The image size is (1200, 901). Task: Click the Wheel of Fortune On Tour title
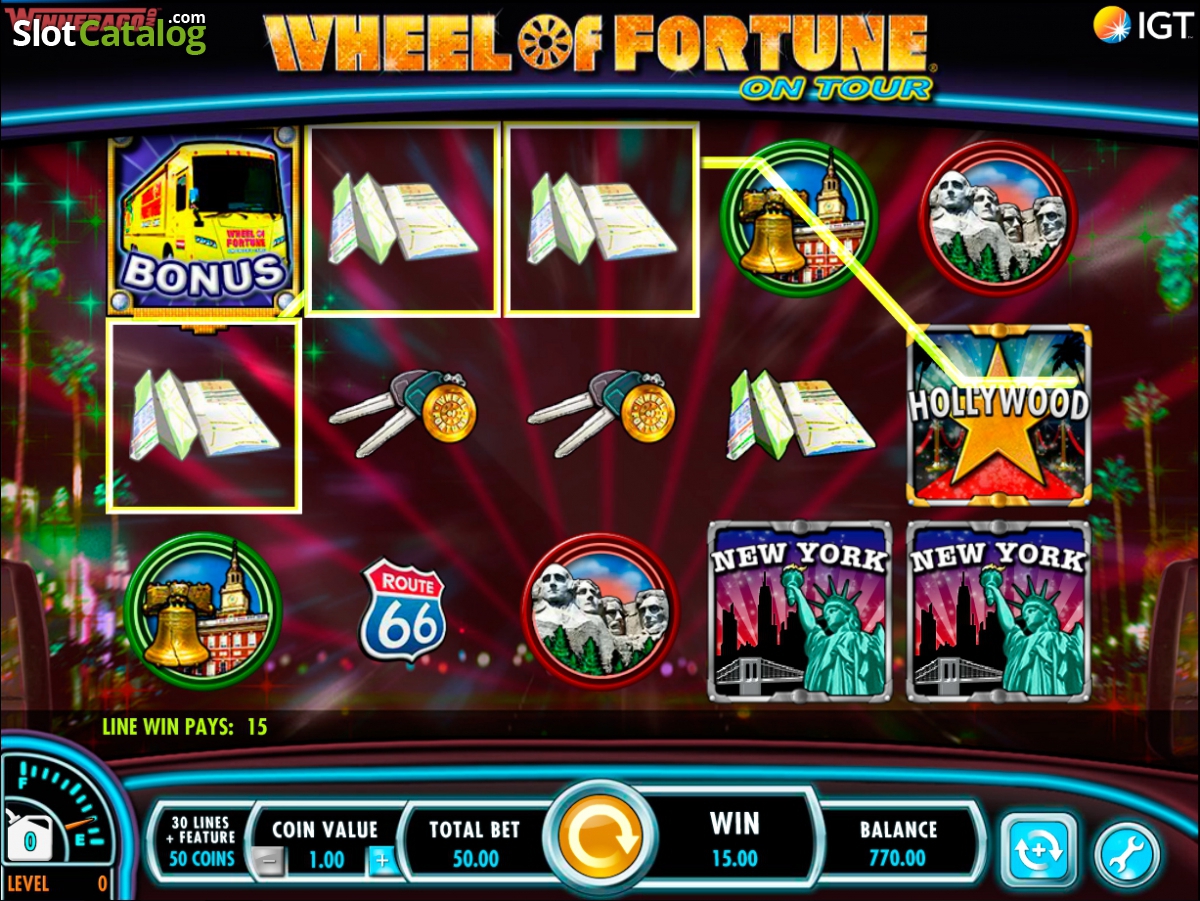click(598, 52)
